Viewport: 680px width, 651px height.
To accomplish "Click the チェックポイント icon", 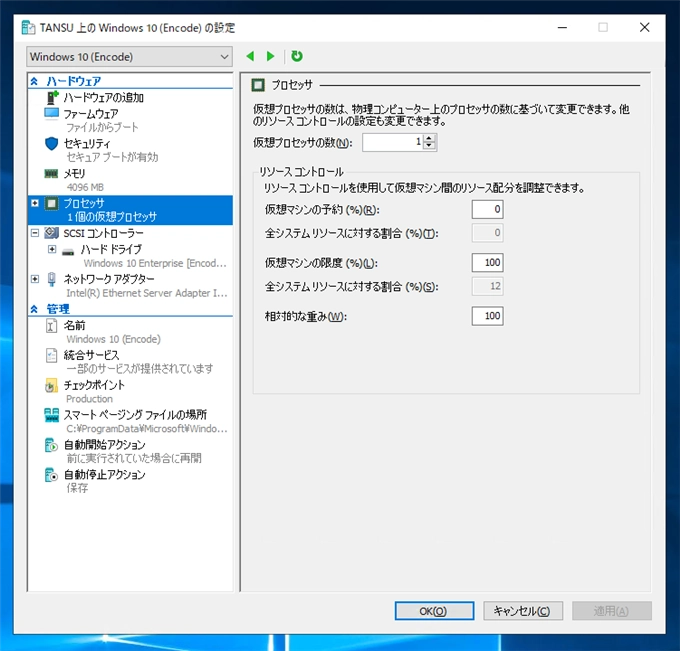I will tap(51, 385).
